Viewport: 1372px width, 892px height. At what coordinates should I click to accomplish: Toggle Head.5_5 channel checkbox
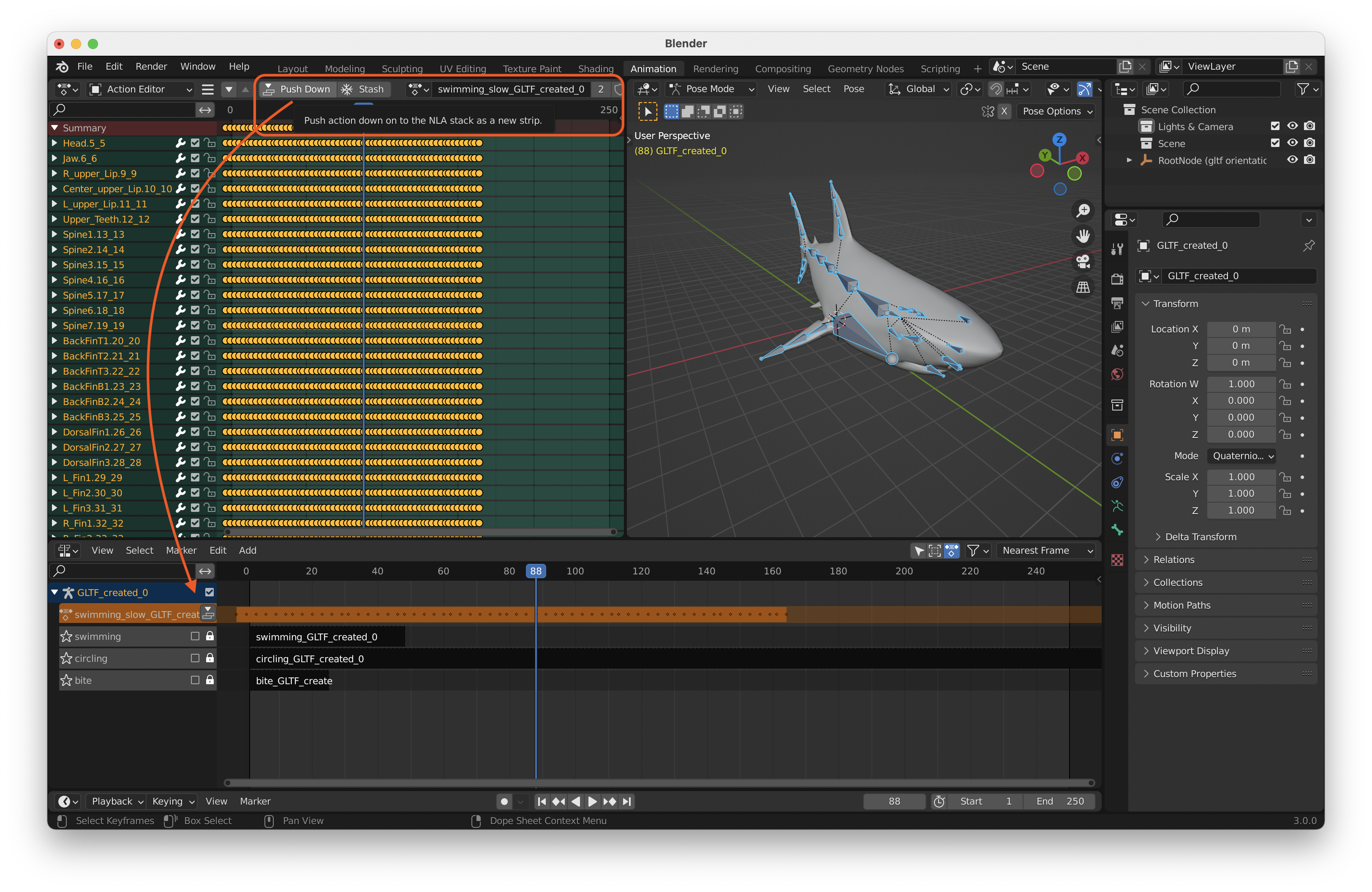pos(195,143)
